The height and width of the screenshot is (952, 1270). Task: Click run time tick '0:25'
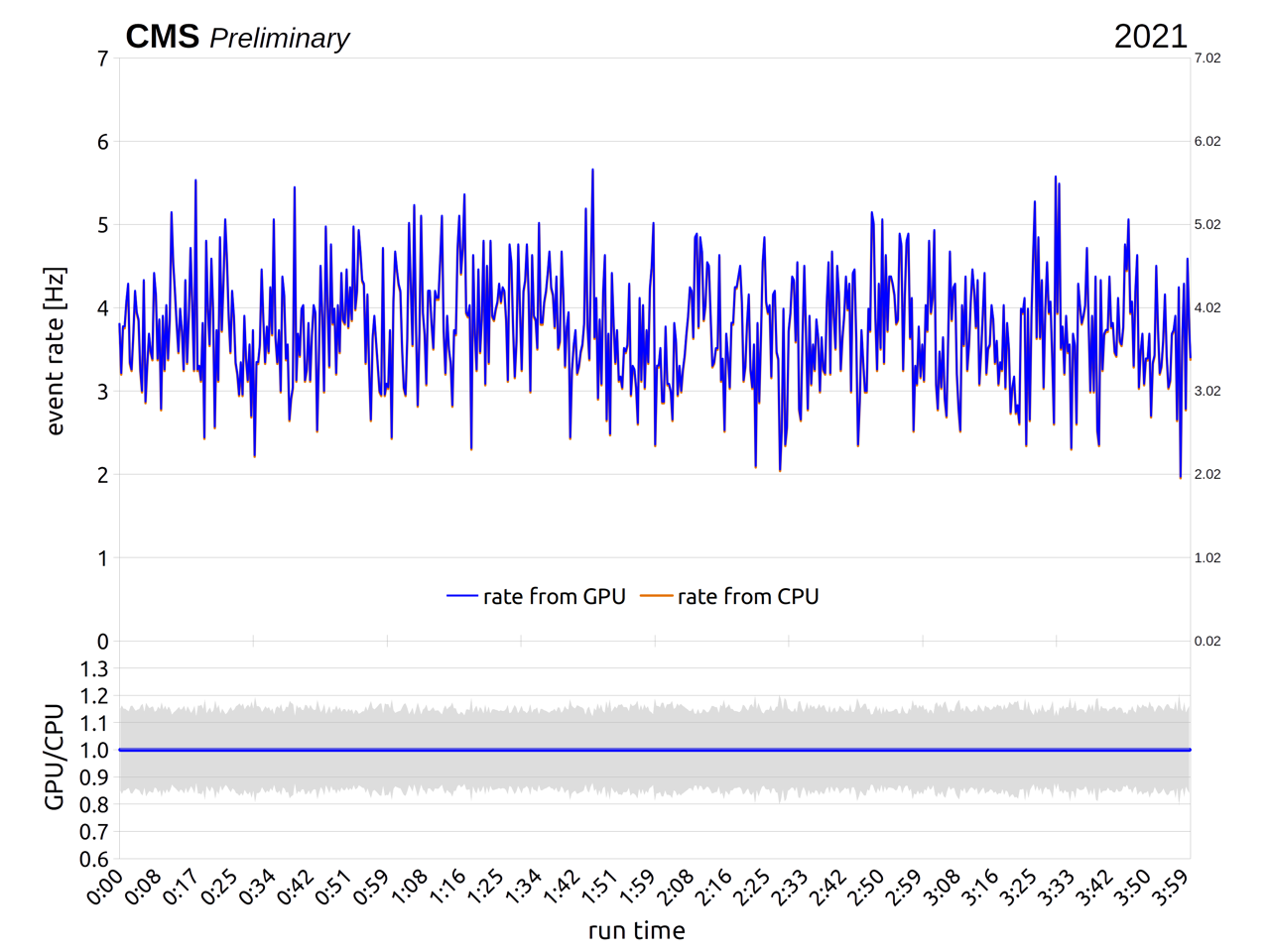click(x=220, y=888)
